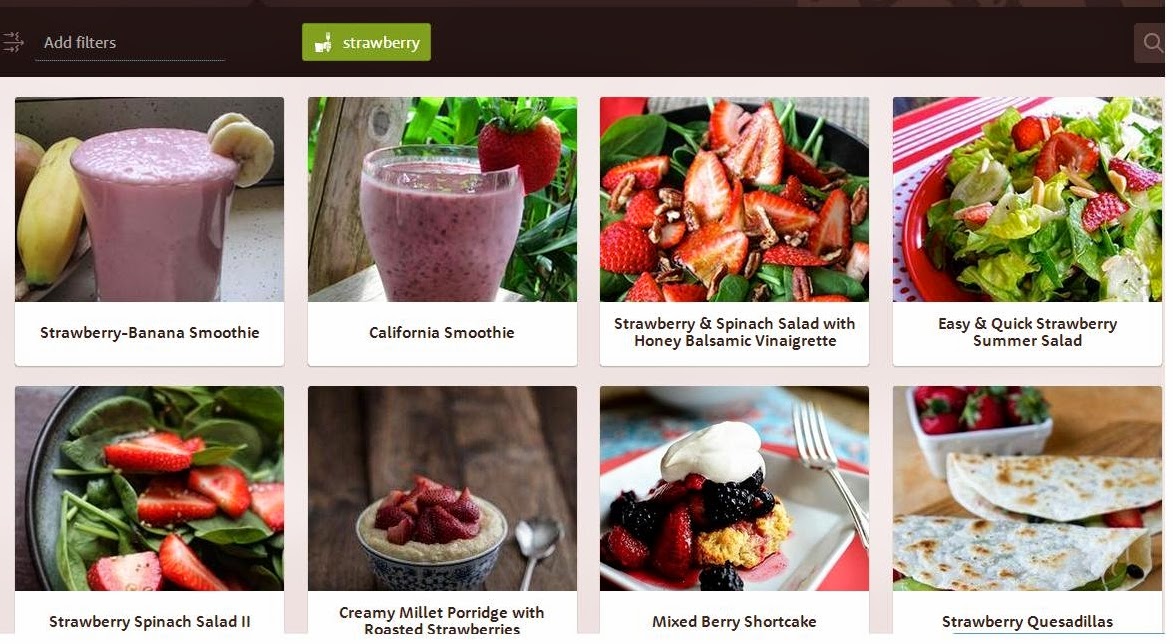
Task: Focus the Add filters input field
Action: (x=129, y=43)
